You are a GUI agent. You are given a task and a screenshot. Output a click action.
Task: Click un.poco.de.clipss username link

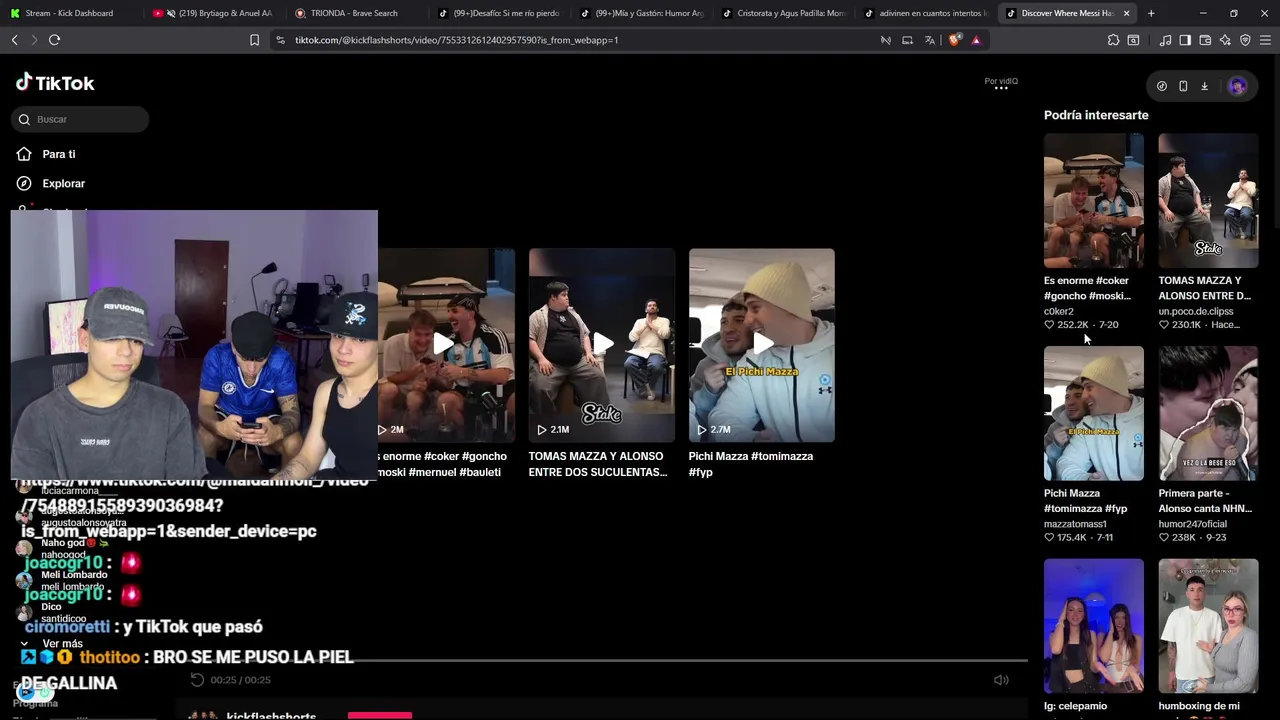(x=1196, y=311)
